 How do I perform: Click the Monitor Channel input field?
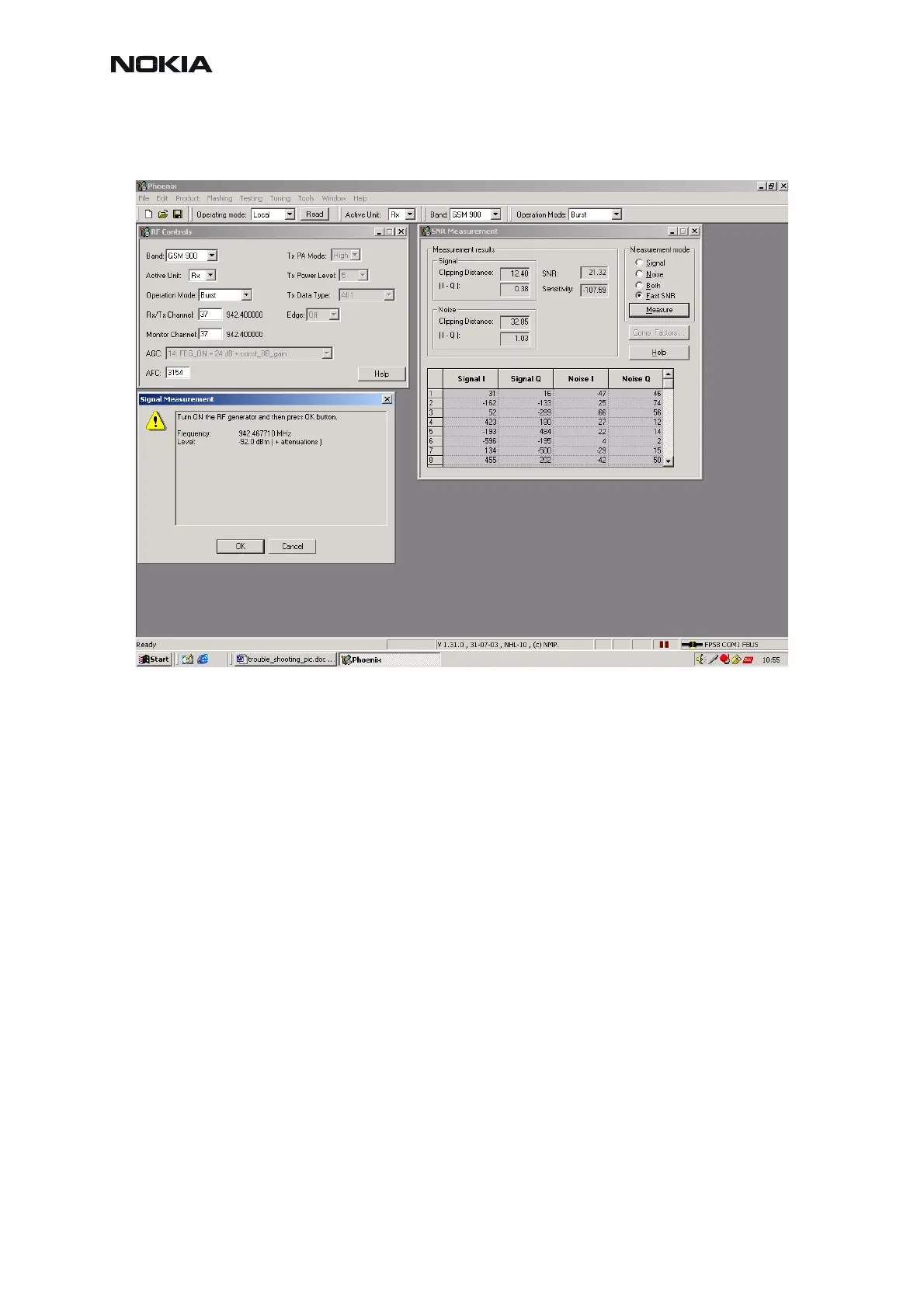tap(210, 334)
